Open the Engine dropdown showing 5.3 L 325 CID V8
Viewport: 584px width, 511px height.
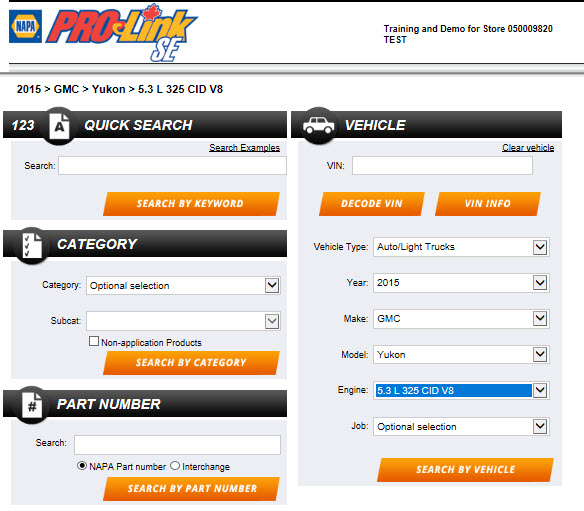461,390
